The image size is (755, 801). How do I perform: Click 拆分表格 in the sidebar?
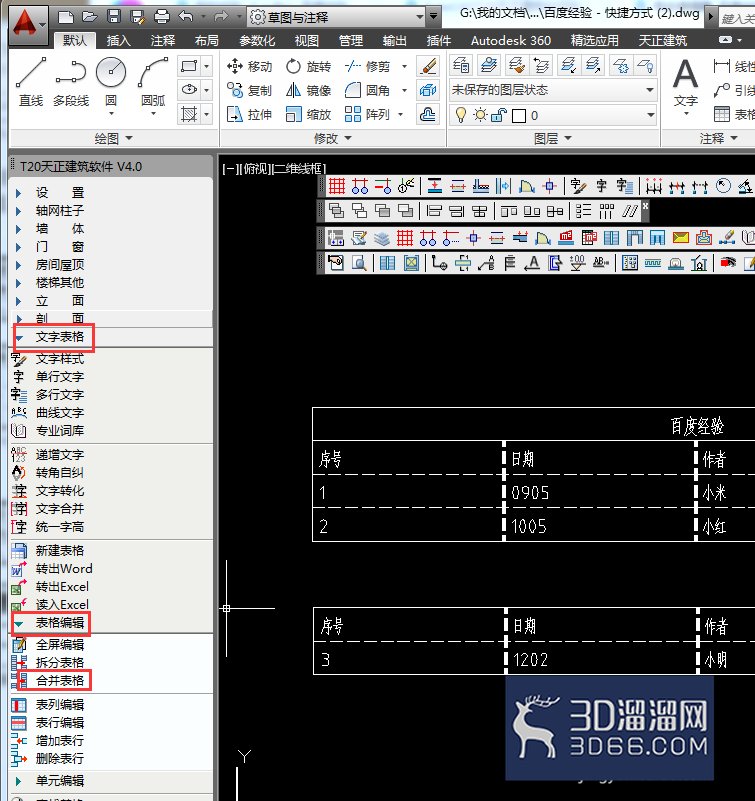(x=60, y=663)
